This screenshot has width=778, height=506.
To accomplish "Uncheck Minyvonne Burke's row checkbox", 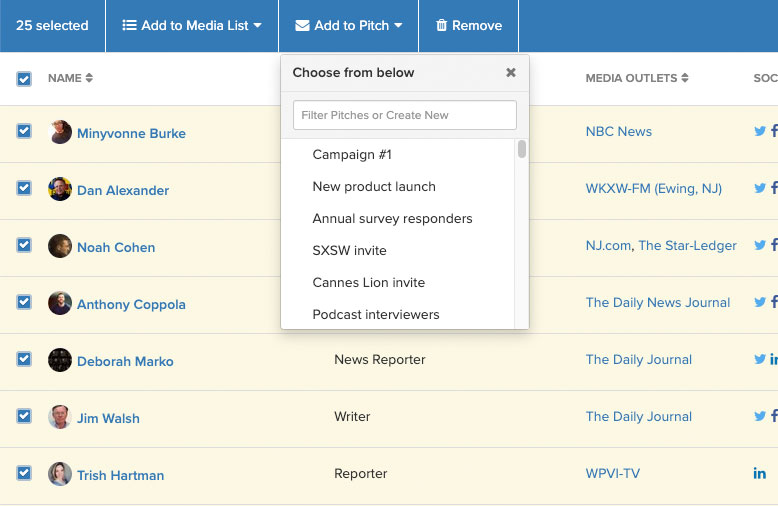I will [24, 132].
